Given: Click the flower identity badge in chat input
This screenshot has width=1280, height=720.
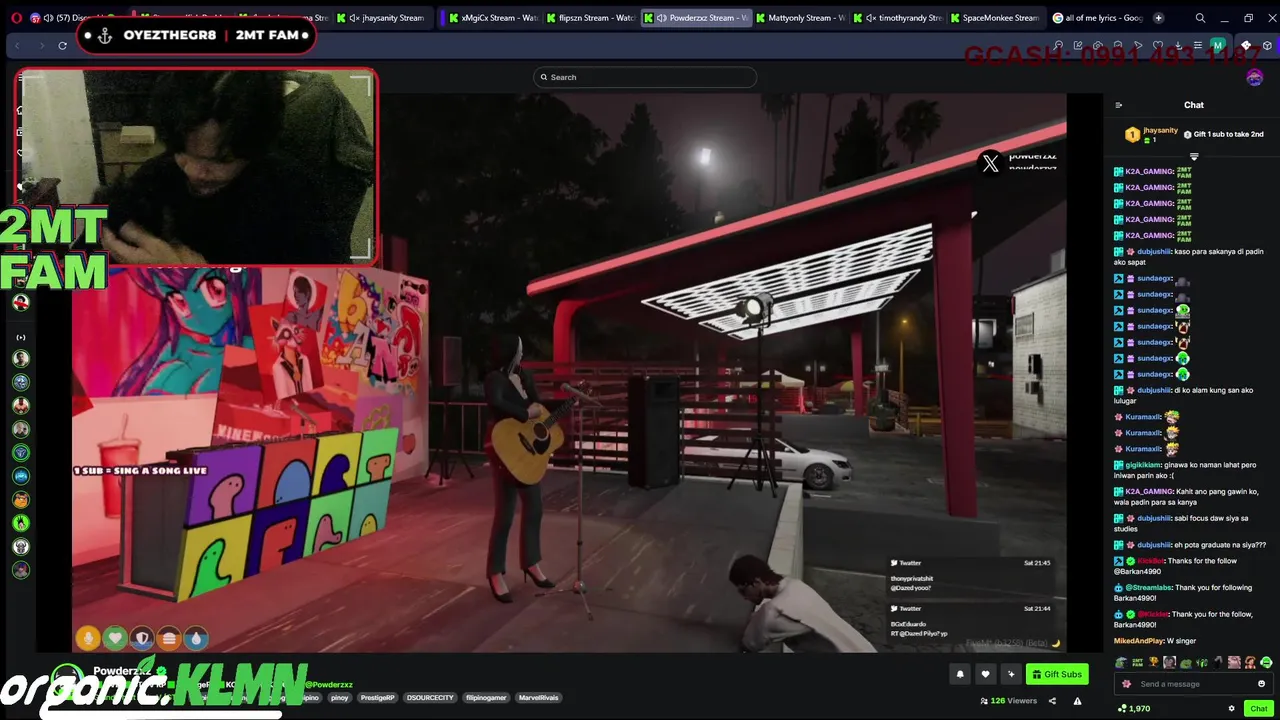Looking at the screenshot, I should [x=1127, y=684].
